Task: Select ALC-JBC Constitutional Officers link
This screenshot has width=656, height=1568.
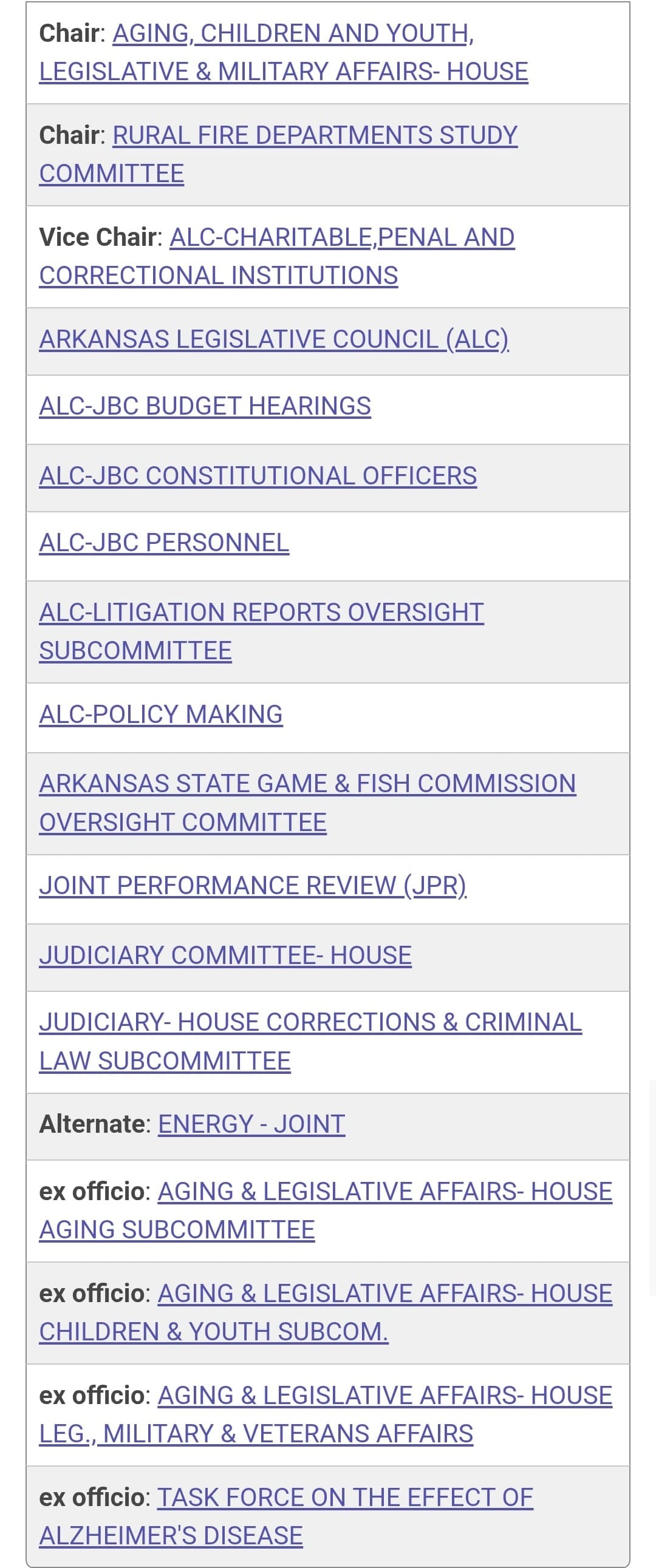Action: pos(258,475)
